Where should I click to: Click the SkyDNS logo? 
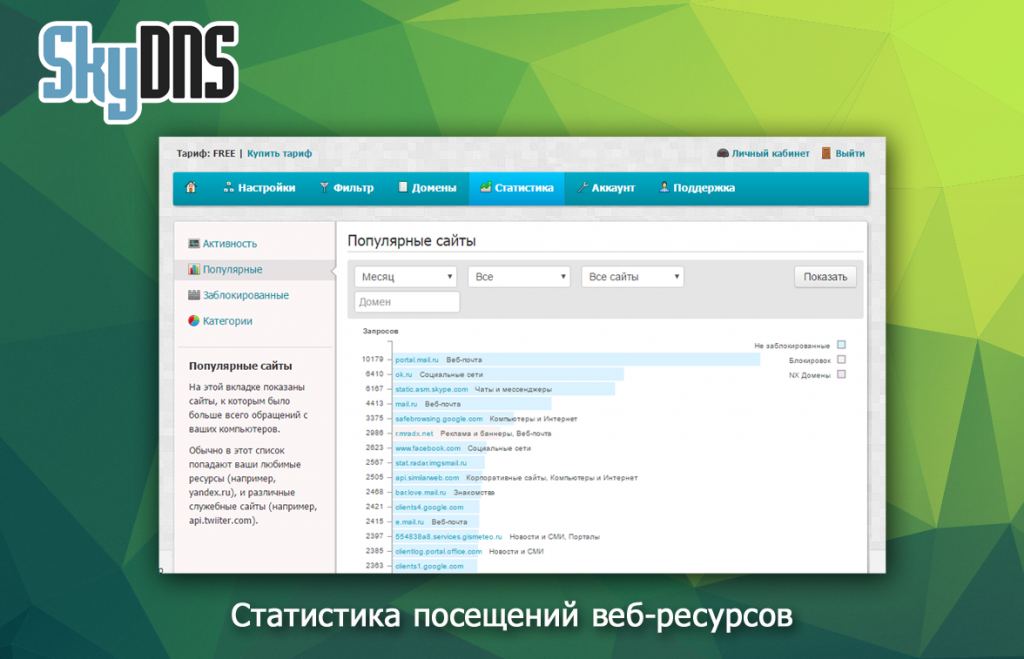pos(138,70)
